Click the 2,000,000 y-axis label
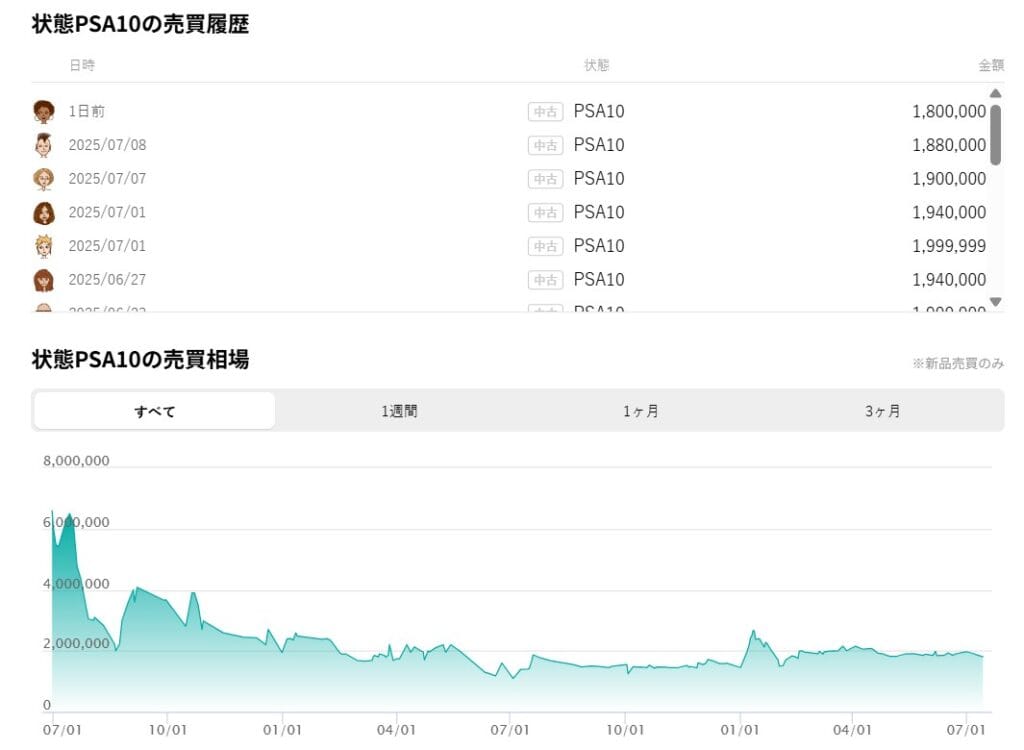The image size is (1024, 750). (76, 644)
